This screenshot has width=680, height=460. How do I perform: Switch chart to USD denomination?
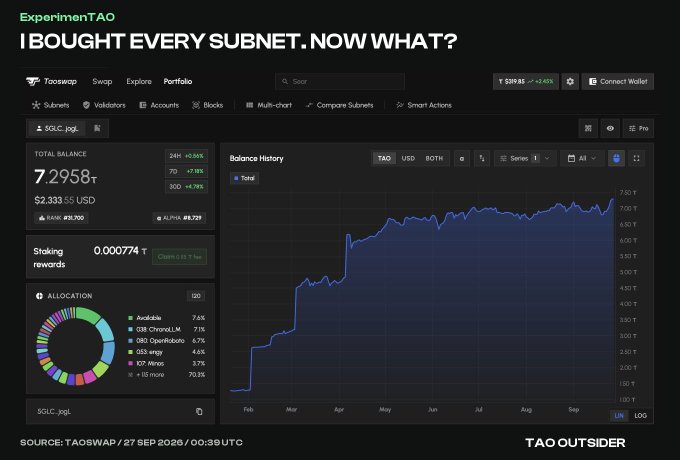[x=408, y=159]
